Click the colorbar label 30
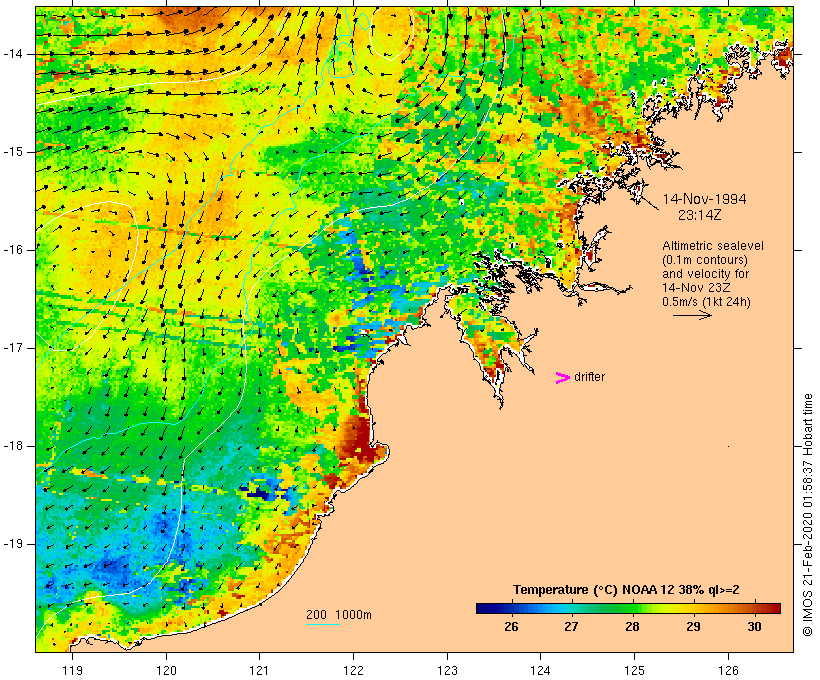Screen dimensions: 820x680 click(x=754, y=627)
